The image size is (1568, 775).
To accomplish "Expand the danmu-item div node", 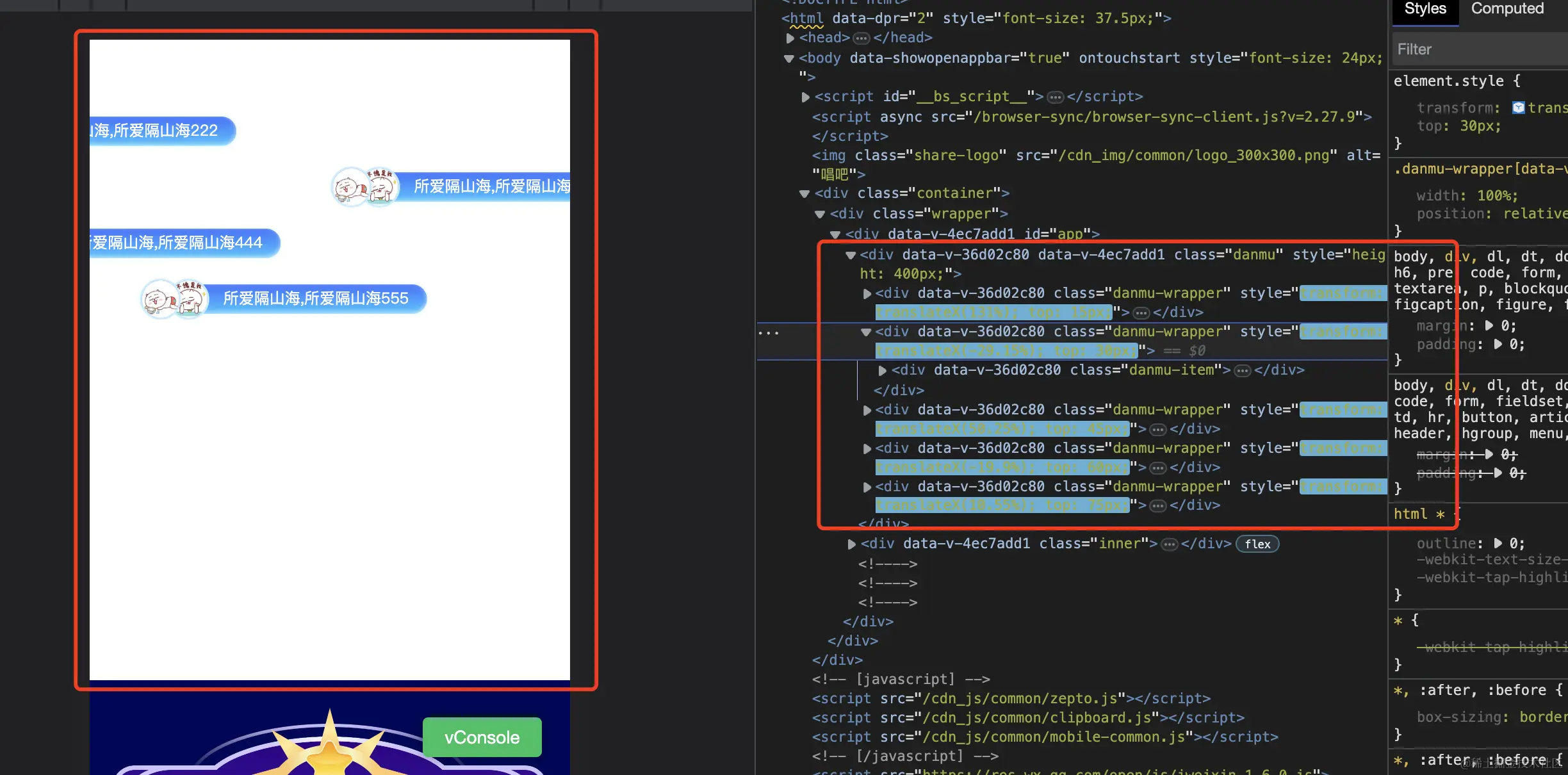I will click(x=883, y=370).
